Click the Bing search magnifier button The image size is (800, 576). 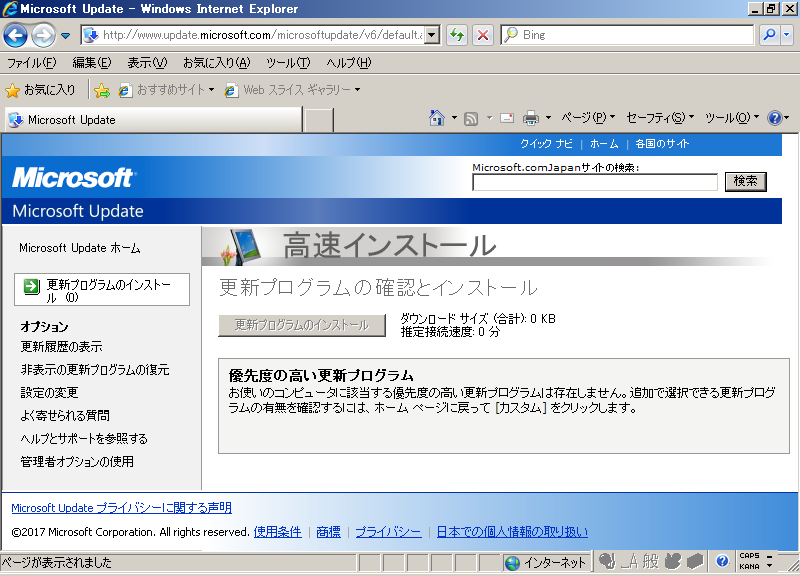click(769, 35)
